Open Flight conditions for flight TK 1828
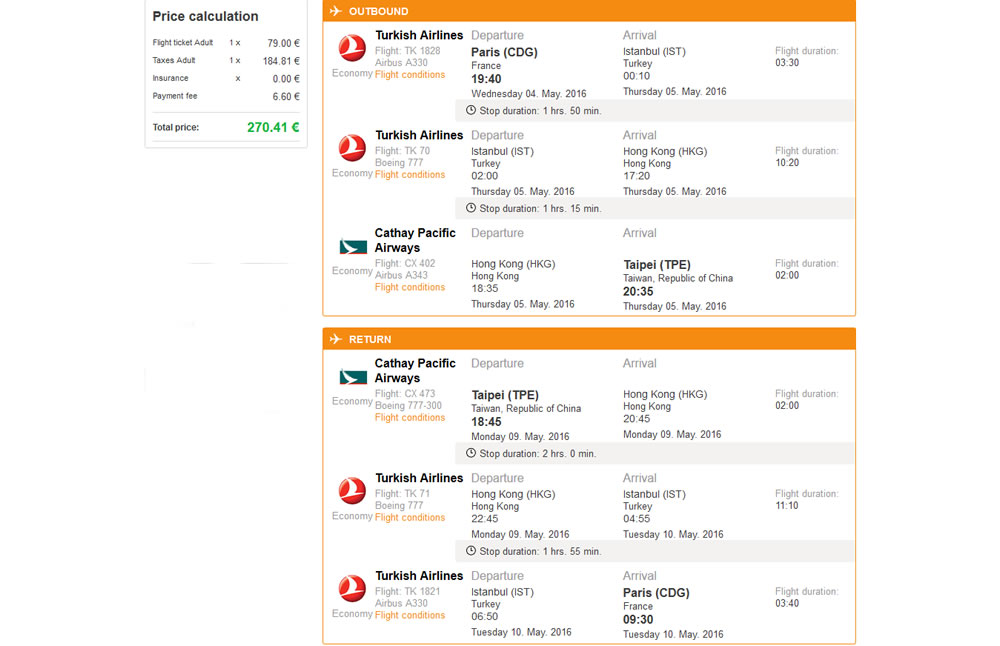 [x=410, y=75]
